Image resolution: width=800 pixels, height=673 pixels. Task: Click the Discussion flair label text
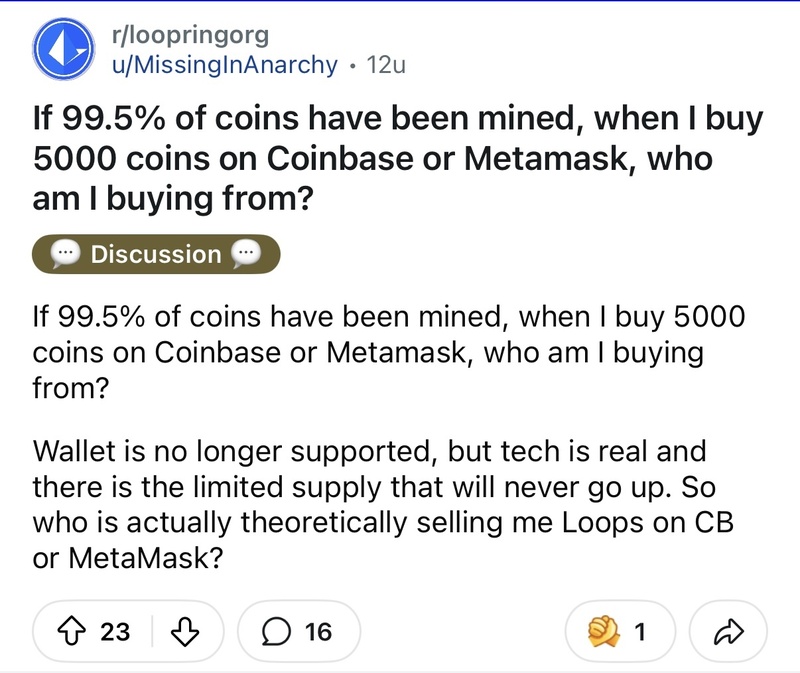click(x=156, y=254)
